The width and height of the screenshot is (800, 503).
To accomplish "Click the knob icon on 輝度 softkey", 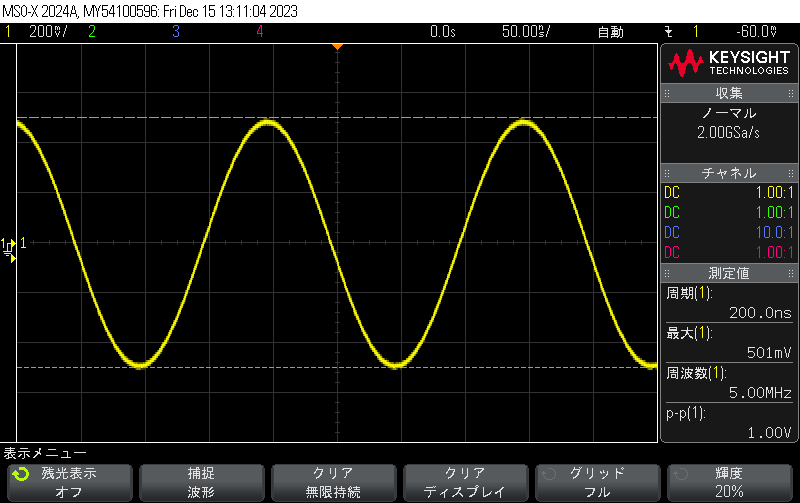I will (681, 474).
